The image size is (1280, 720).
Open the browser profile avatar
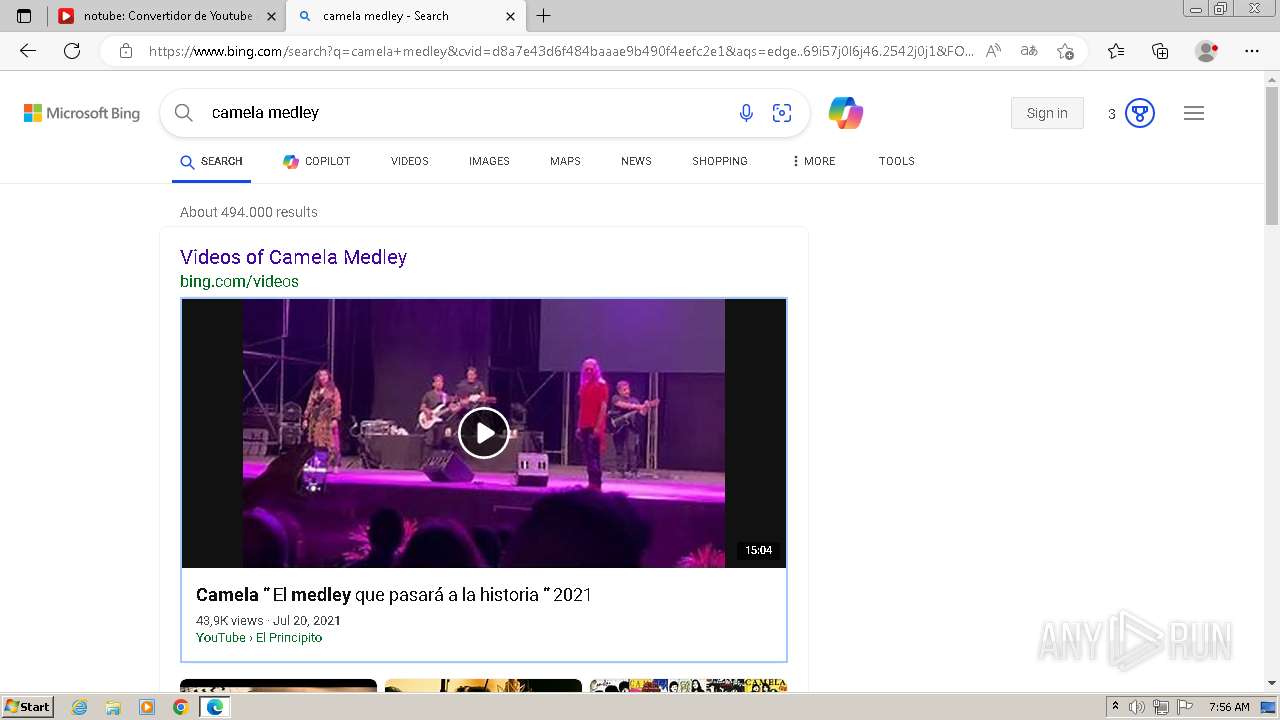1206,51
